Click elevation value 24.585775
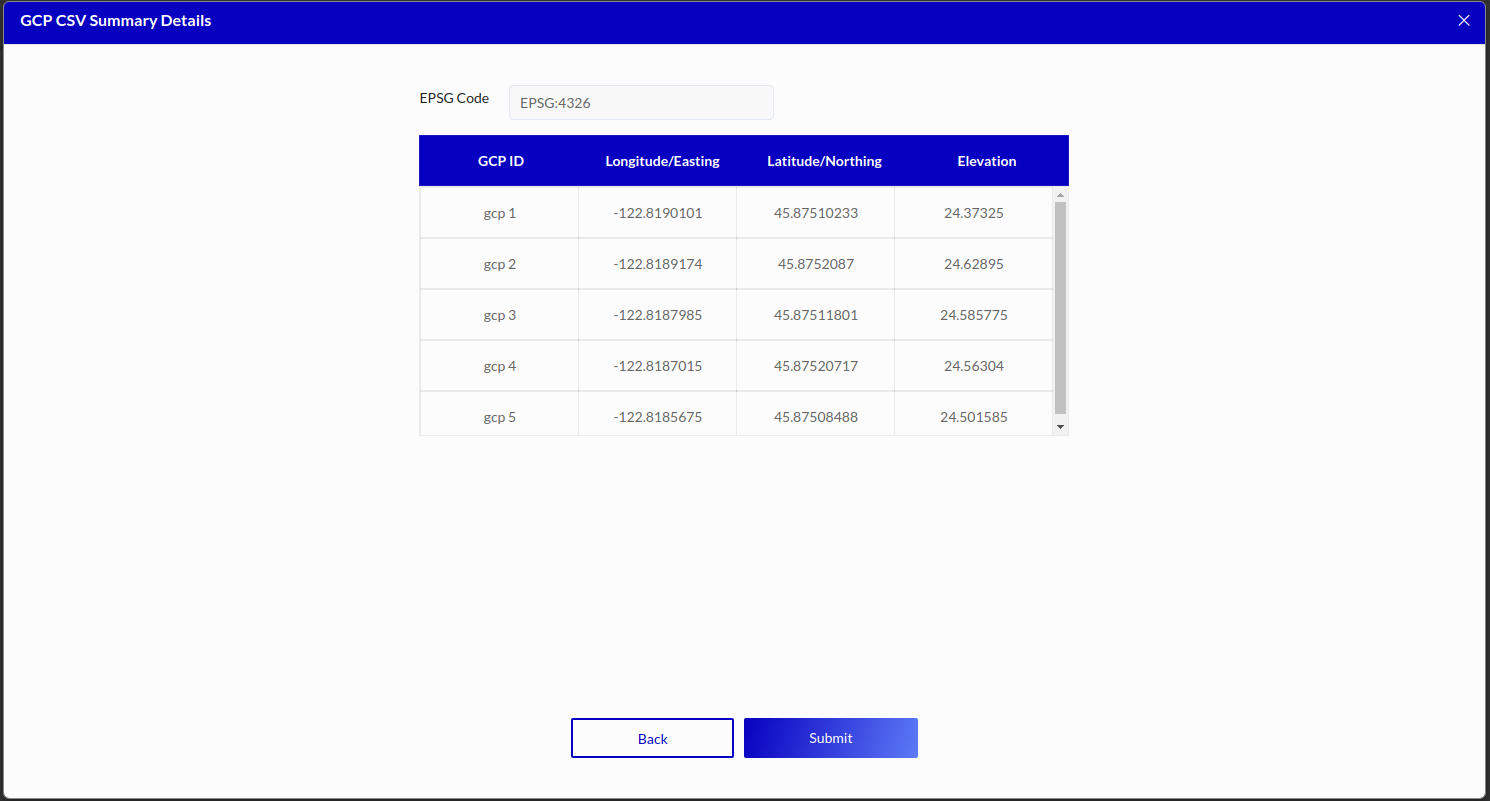Viewport: 1490px width, 801px height. [x=974, y=315]
